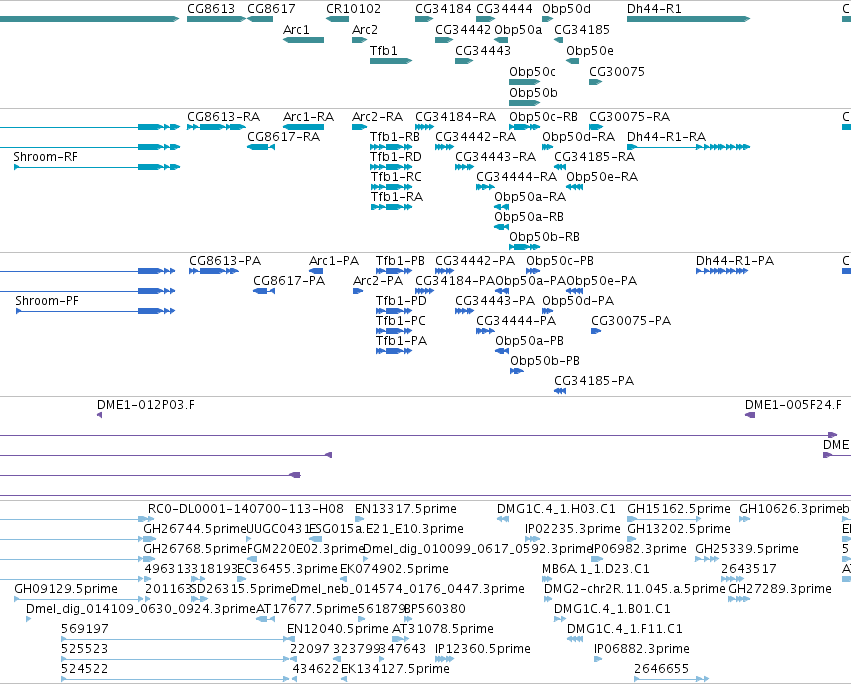851x684 pixels.
Task: Select the RC0-DL0001-140700-113-H08 EST label
Action: (245, 509)
